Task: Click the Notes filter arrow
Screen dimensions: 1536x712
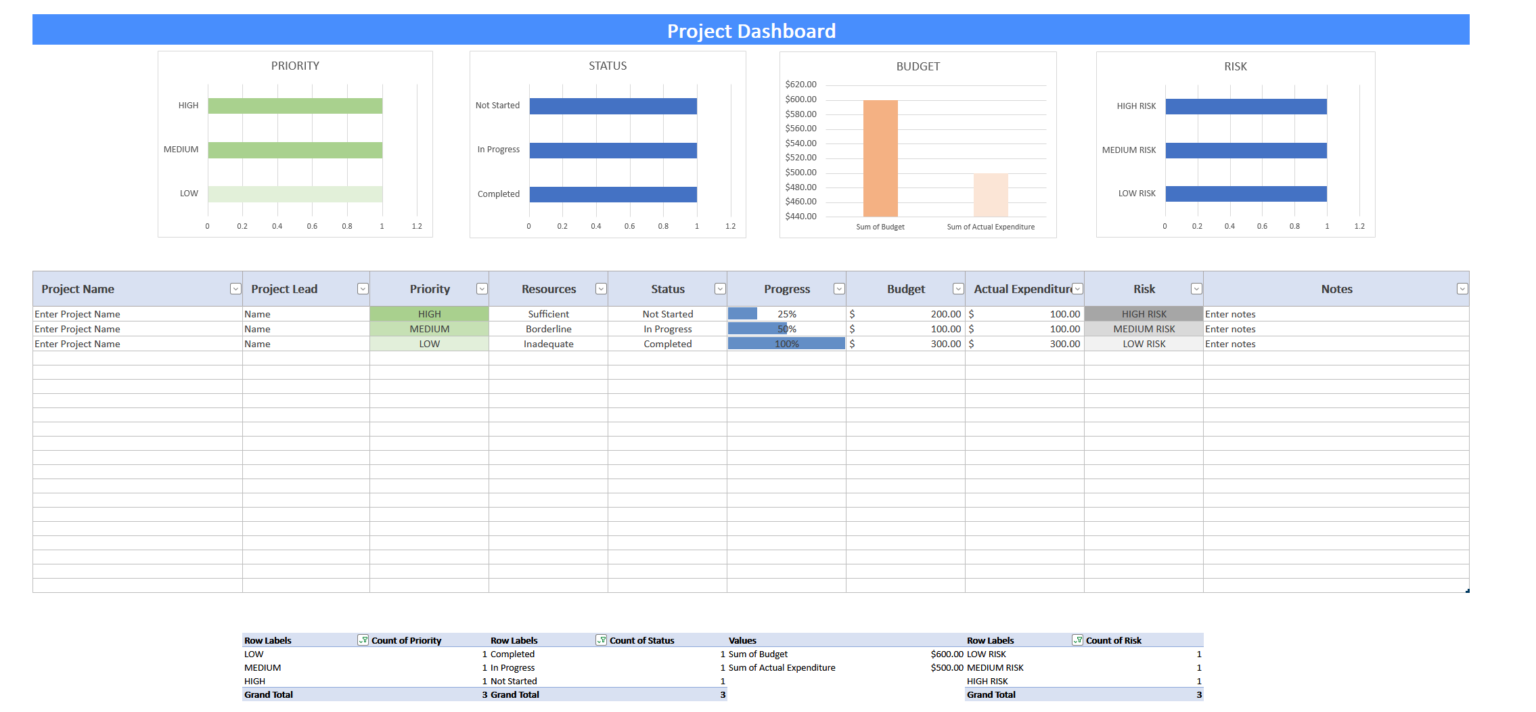Action: coord(1460,288)
